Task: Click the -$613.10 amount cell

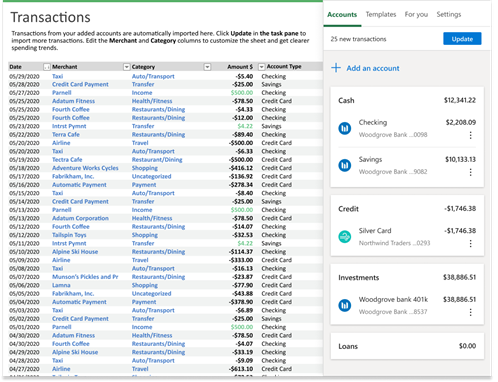Action: pos(241,369)
